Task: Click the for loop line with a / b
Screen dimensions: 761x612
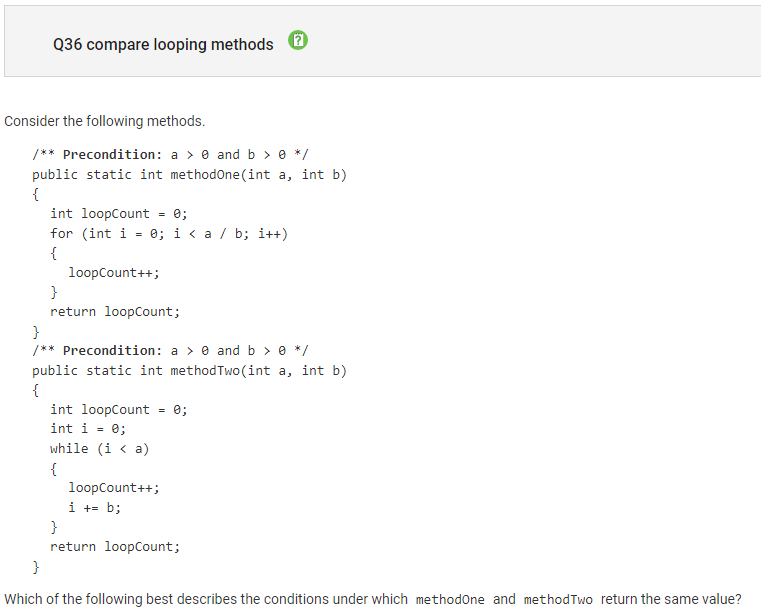Action: 169,234
